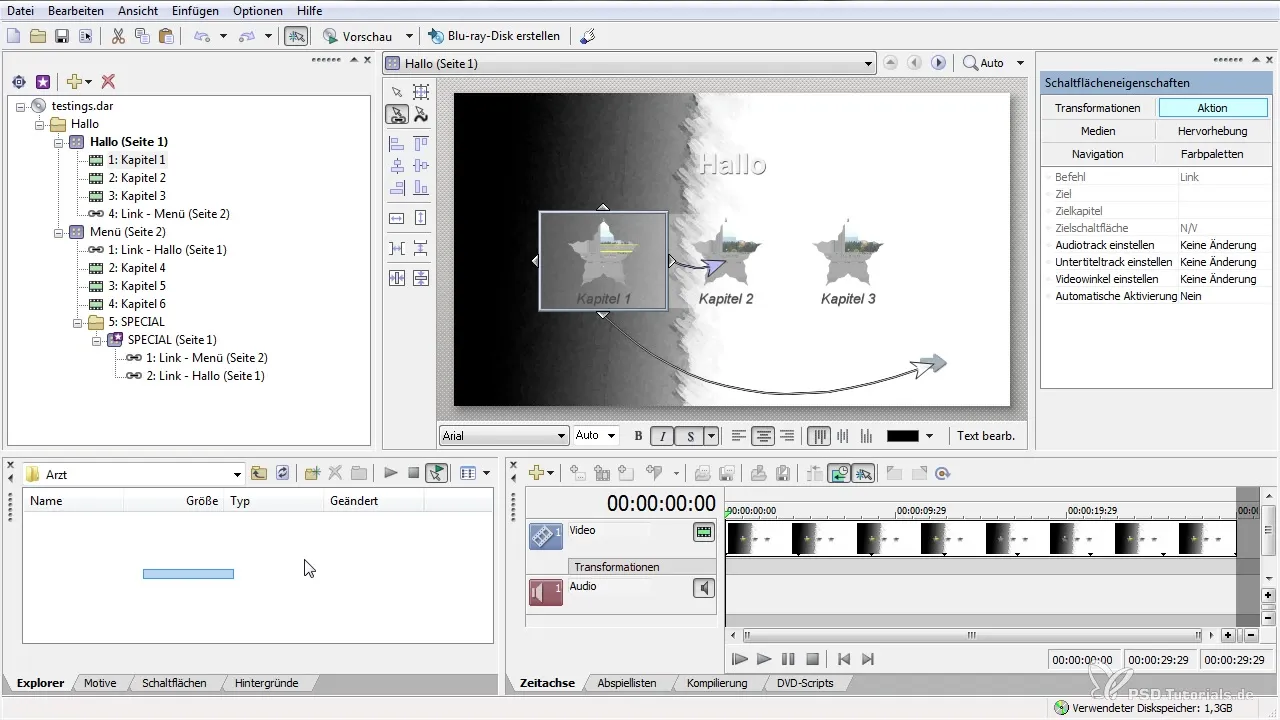Mute the Audio track speaker button
This screenshot has width=1280, height=720.
[x=704, y=589]
